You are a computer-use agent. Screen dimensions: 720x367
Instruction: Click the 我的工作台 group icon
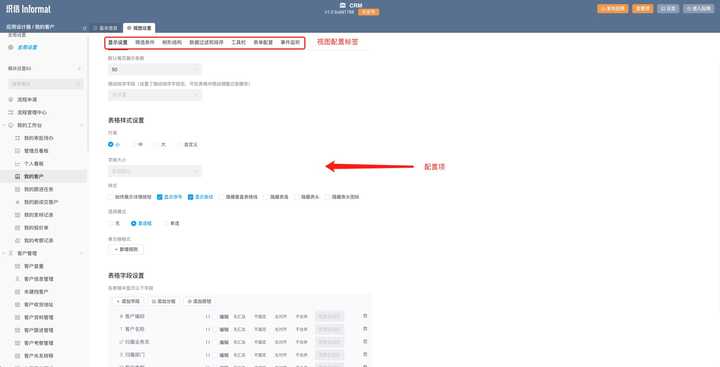click(x=11, y=125)
